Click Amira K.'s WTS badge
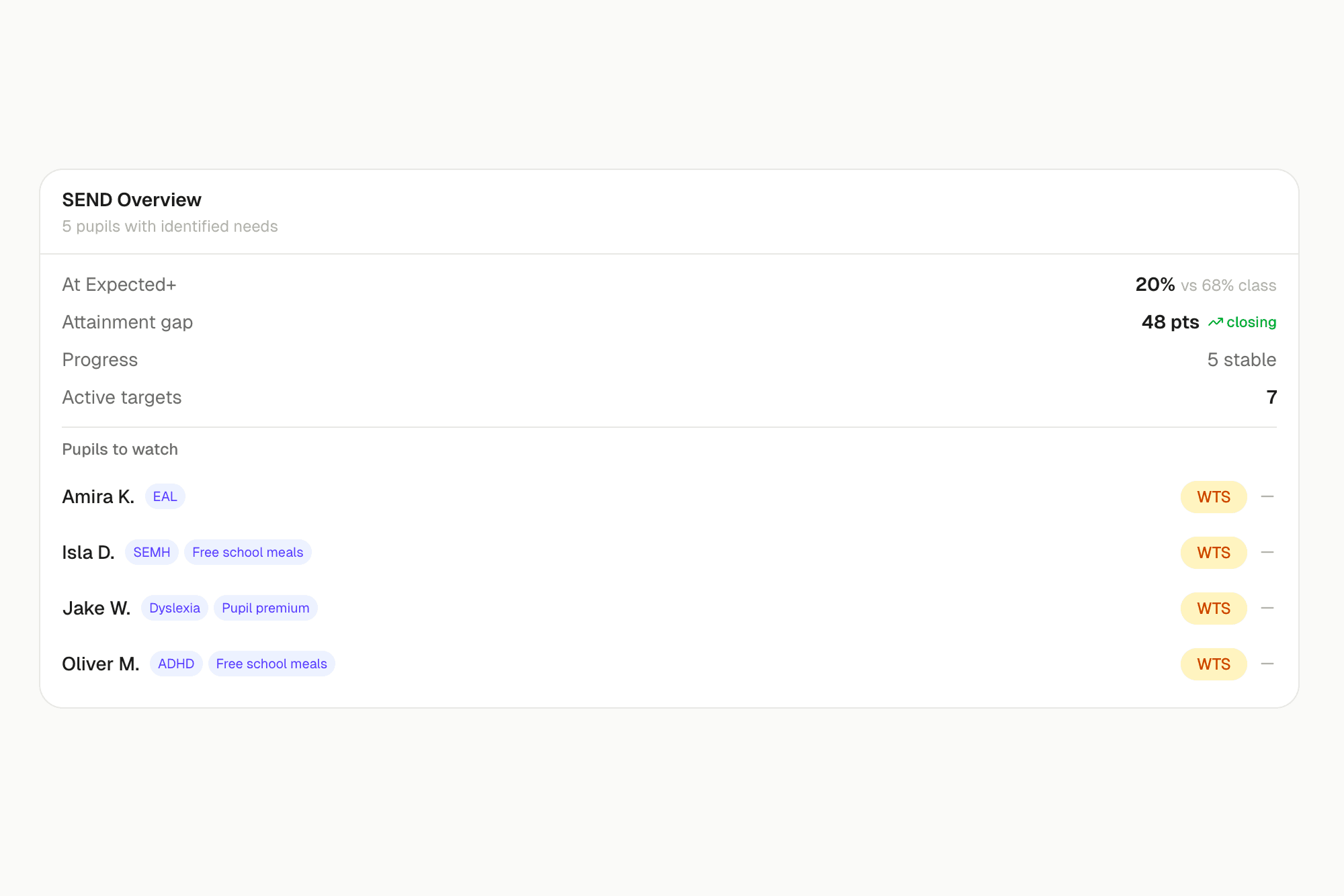Viewport: 1344px width, 896px height. (x=1213, y=497)
